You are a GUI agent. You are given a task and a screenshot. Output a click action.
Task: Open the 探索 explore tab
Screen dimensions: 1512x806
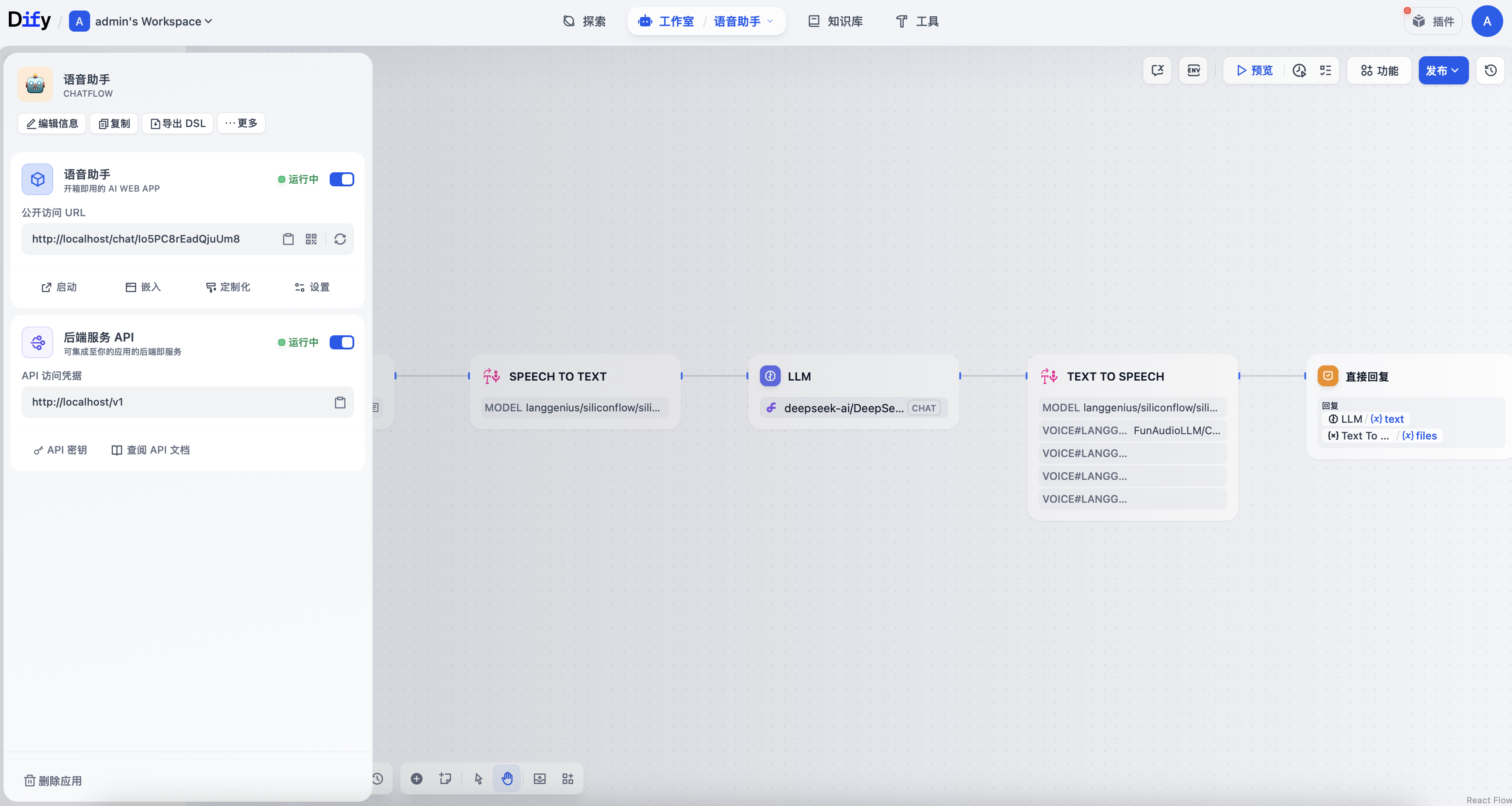coord(585,21)
